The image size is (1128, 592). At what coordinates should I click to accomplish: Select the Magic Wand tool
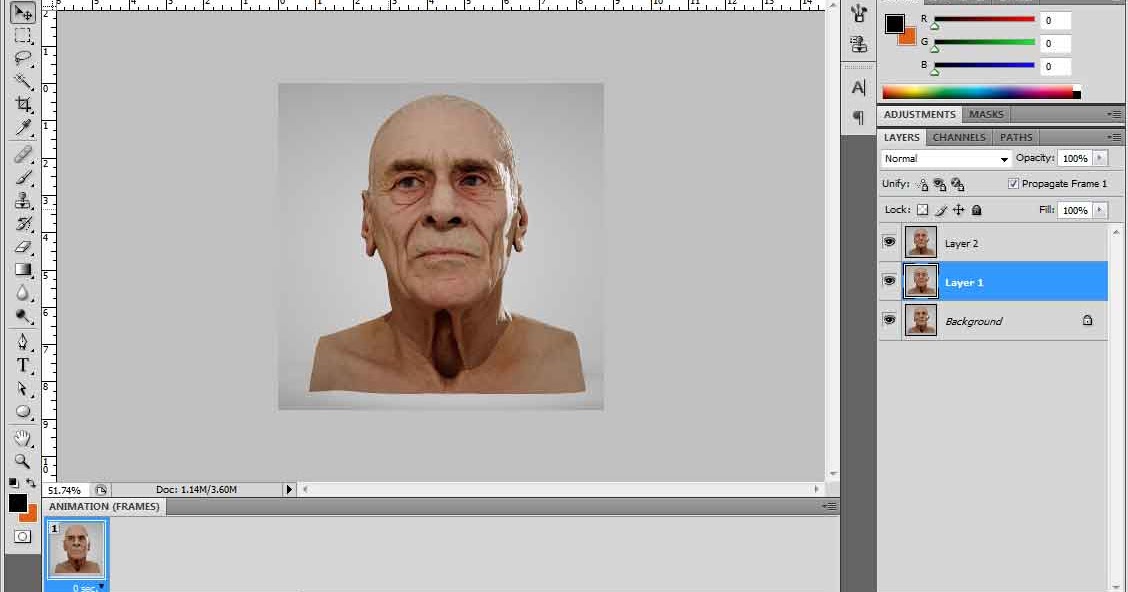(23, 81)
